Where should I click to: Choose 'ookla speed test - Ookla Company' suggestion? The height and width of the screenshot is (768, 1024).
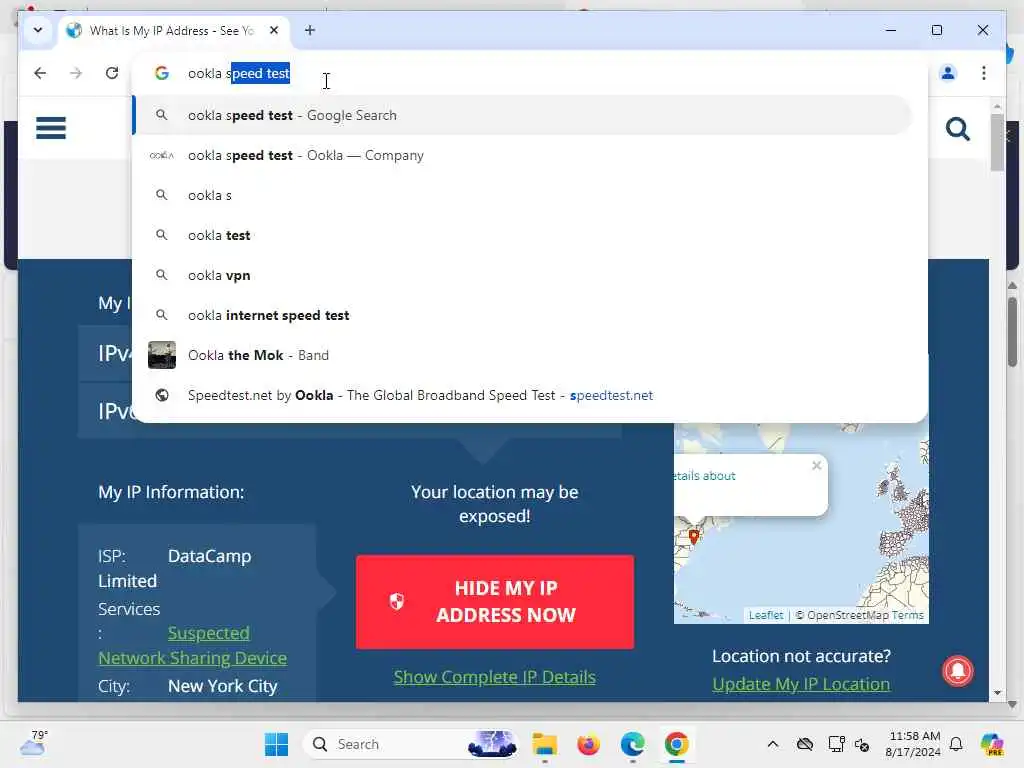point(522,155)
